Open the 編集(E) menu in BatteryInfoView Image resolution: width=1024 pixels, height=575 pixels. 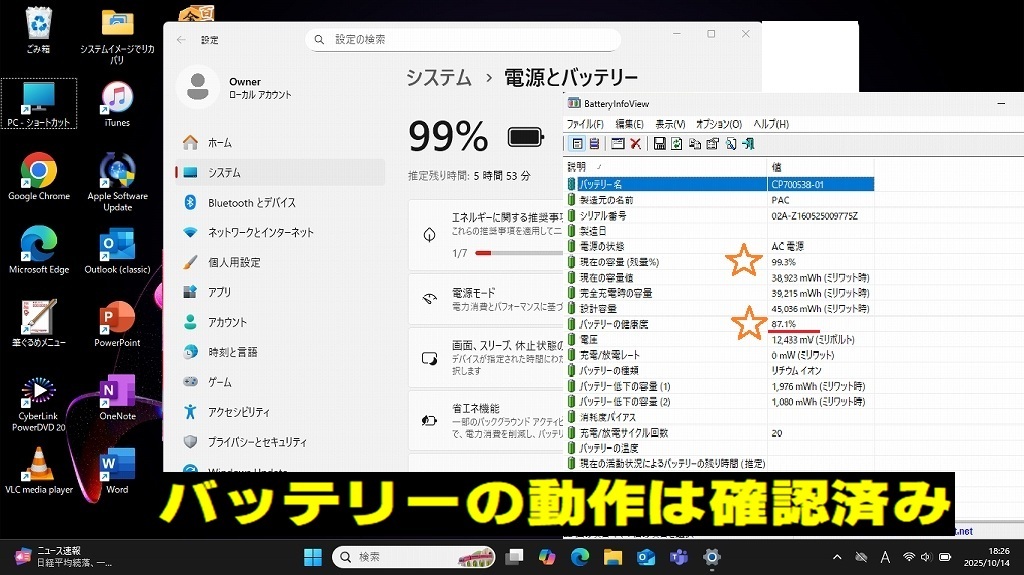pos(630,123)
